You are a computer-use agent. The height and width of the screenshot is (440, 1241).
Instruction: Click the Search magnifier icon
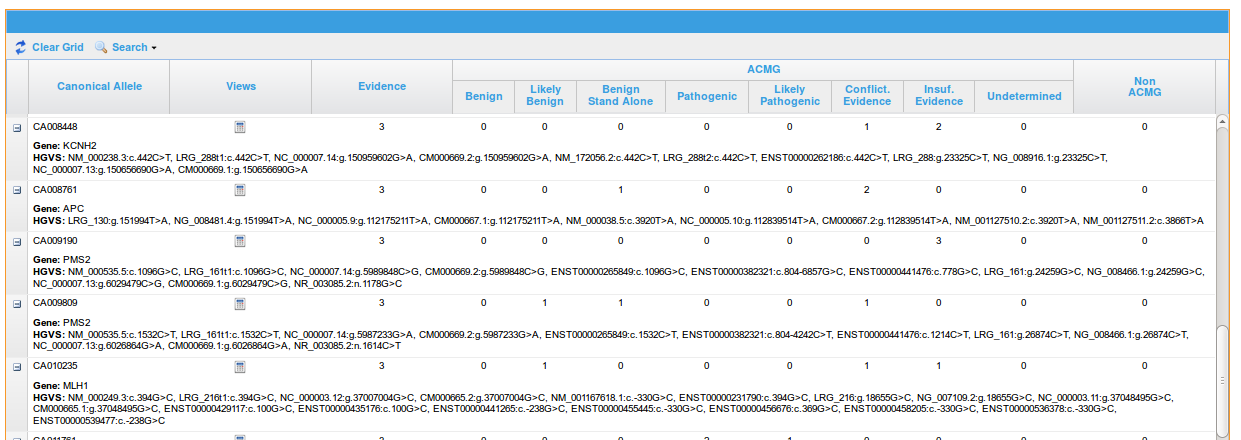point(101,47)
